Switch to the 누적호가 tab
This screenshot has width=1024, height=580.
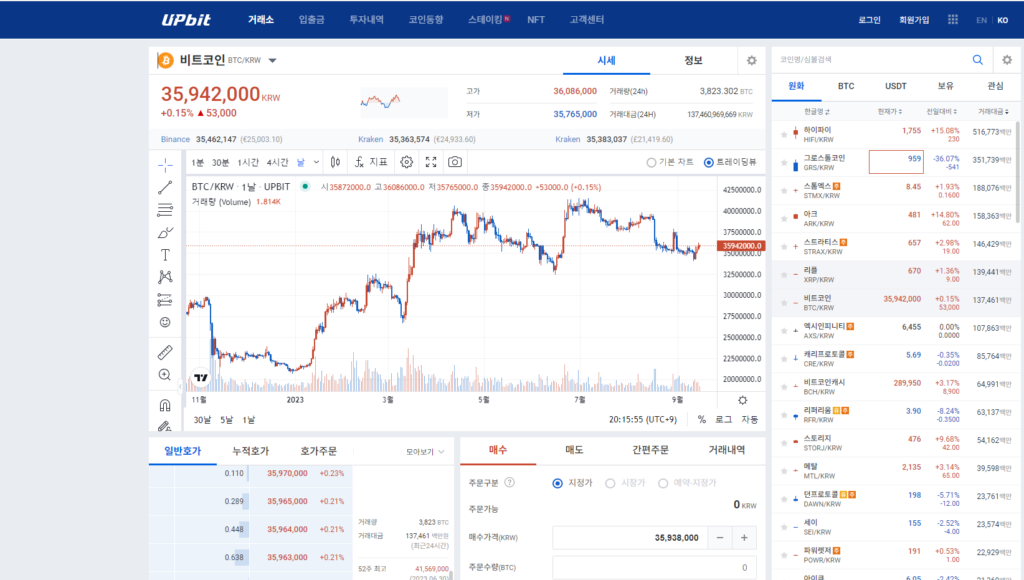251,451
